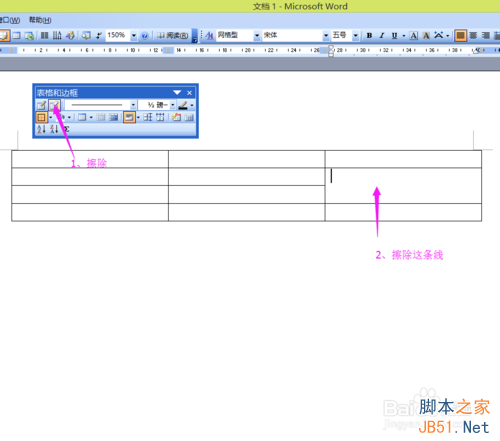500x441 pixels.
Task: Expand Character Scaling dropdown arrow
Action: point(448,35)
